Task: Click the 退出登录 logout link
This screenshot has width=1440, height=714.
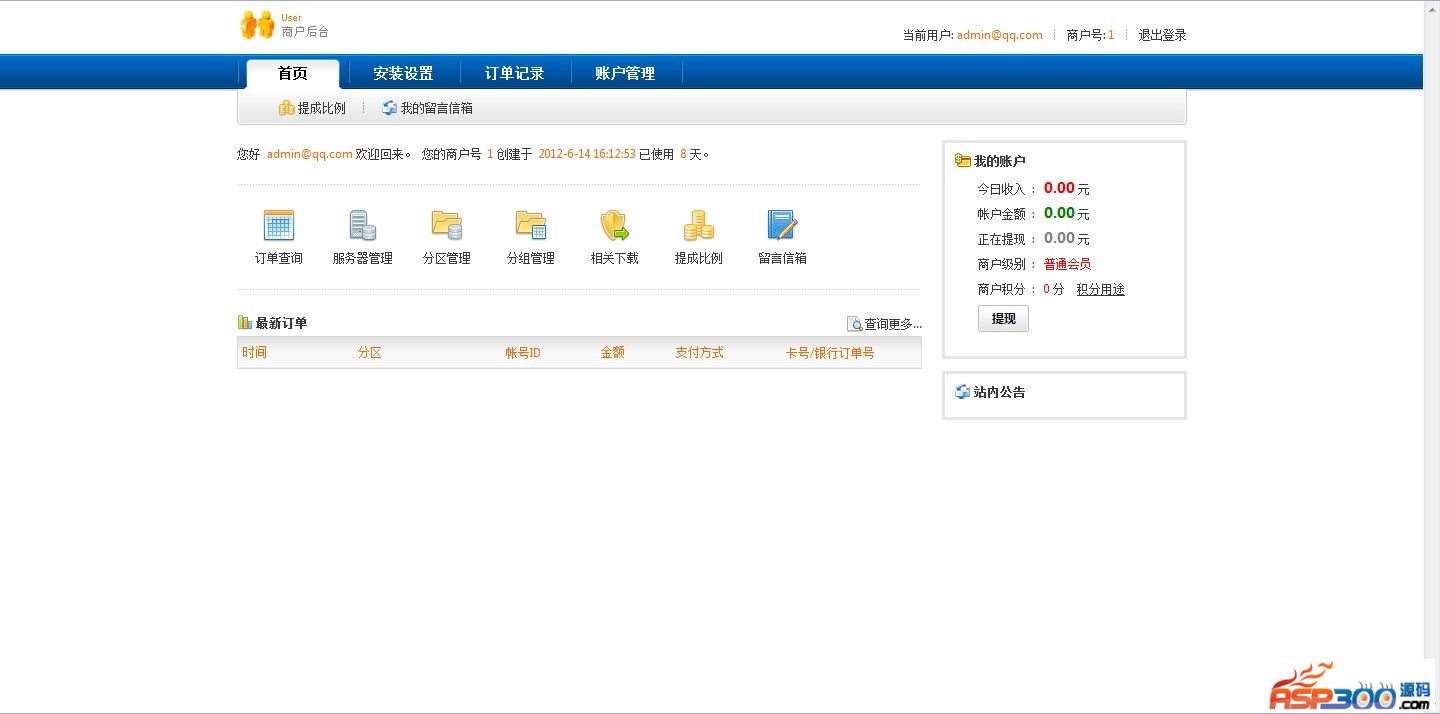Action: tap(1162, 35)
